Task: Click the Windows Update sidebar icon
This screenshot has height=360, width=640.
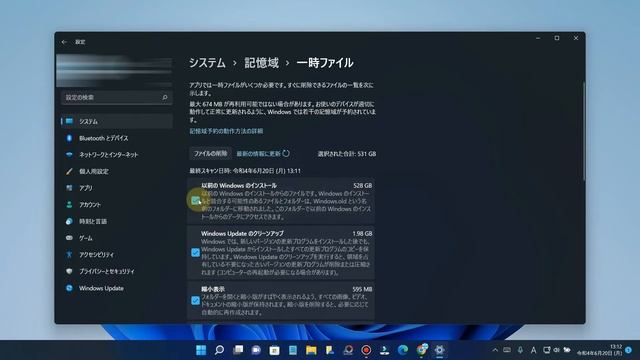Action: [x=69, y=288]
